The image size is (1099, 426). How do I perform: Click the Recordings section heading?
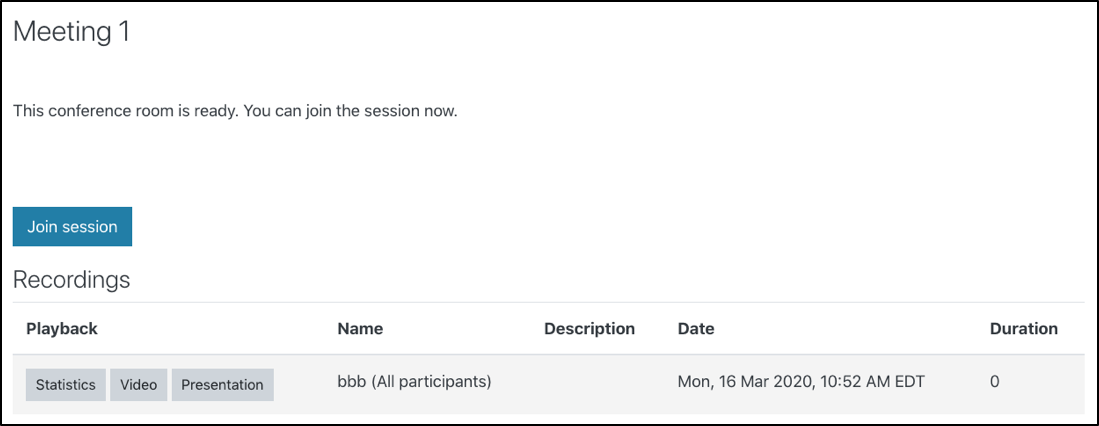pos(71,280)
